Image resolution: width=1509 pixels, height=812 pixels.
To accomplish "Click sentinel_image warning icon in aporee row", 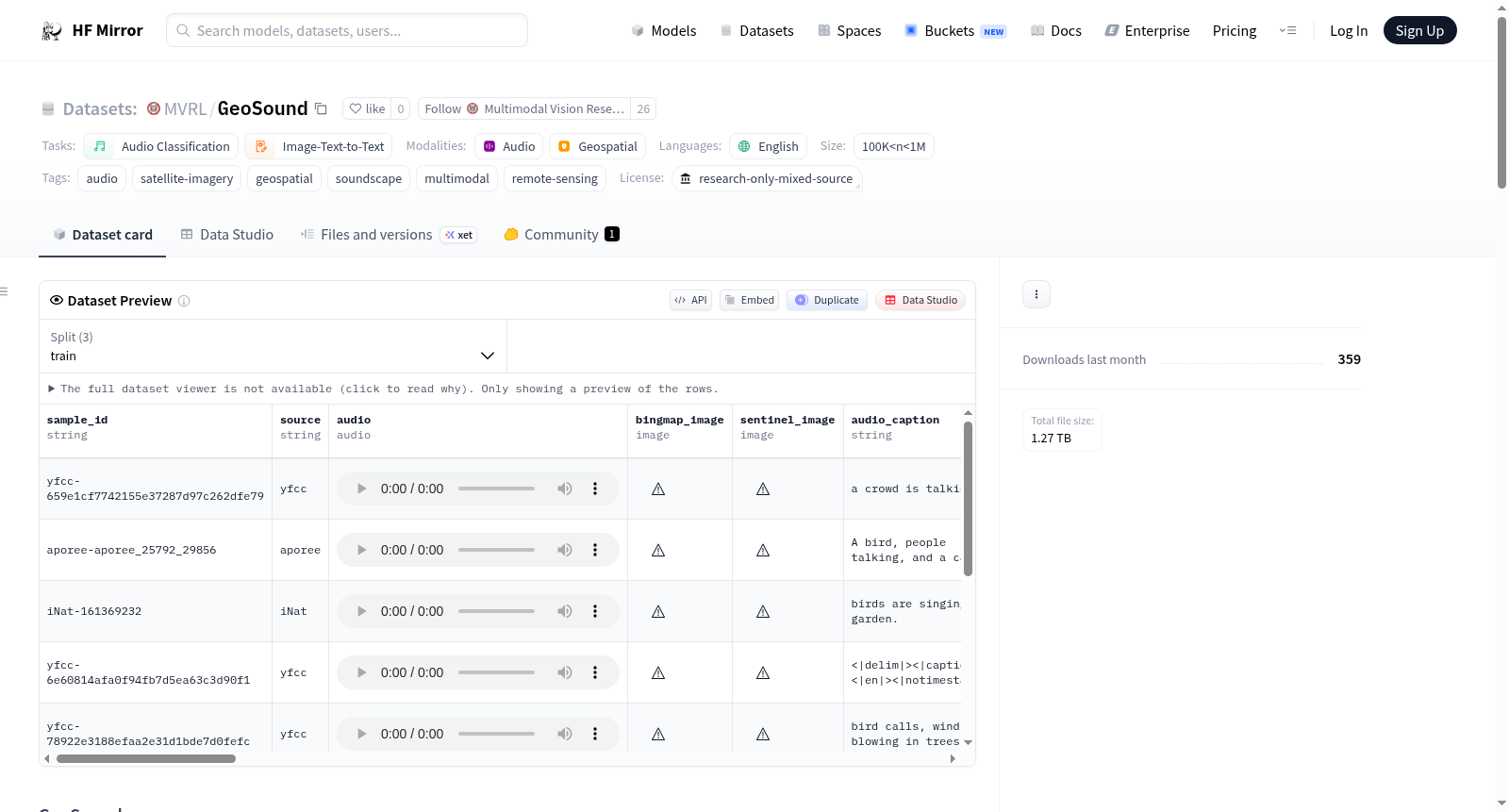I will [763, 551].
